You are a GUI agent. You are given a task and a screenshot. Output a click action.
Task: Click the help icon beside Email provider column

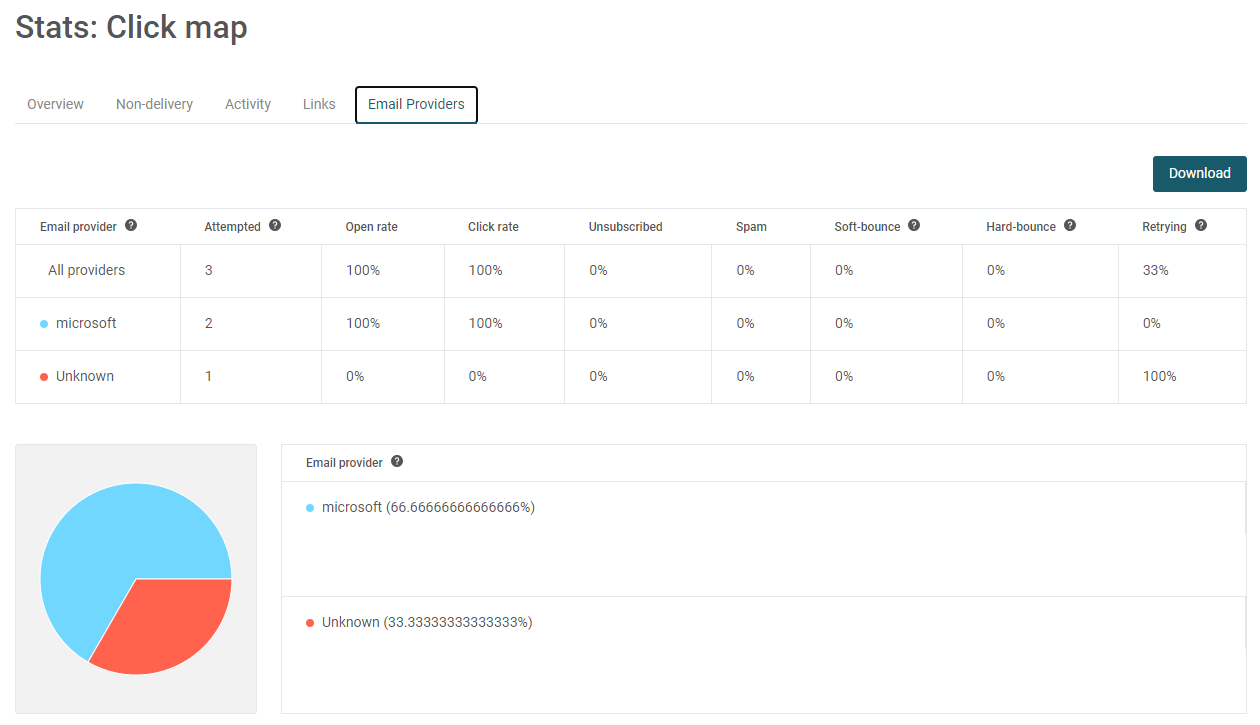[x=131, y=225]
